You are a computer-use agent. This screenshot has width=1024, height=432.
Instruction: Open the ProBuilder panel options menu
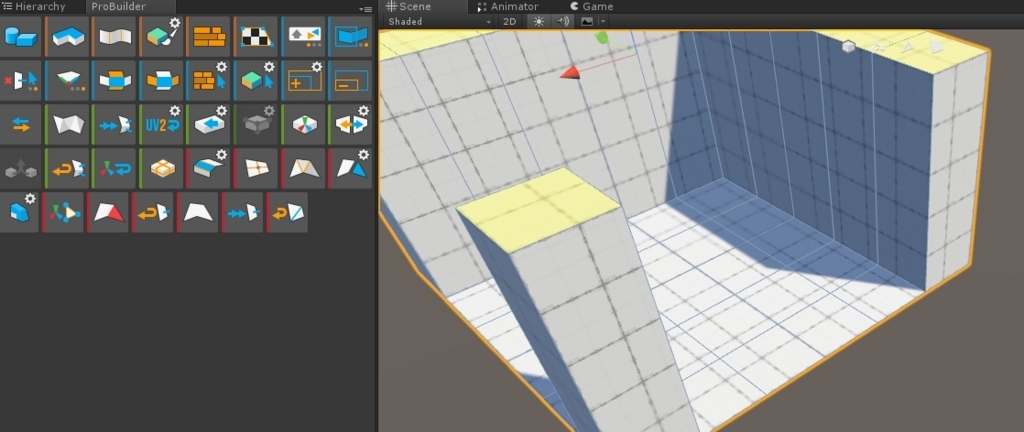[x=366, y=9]
